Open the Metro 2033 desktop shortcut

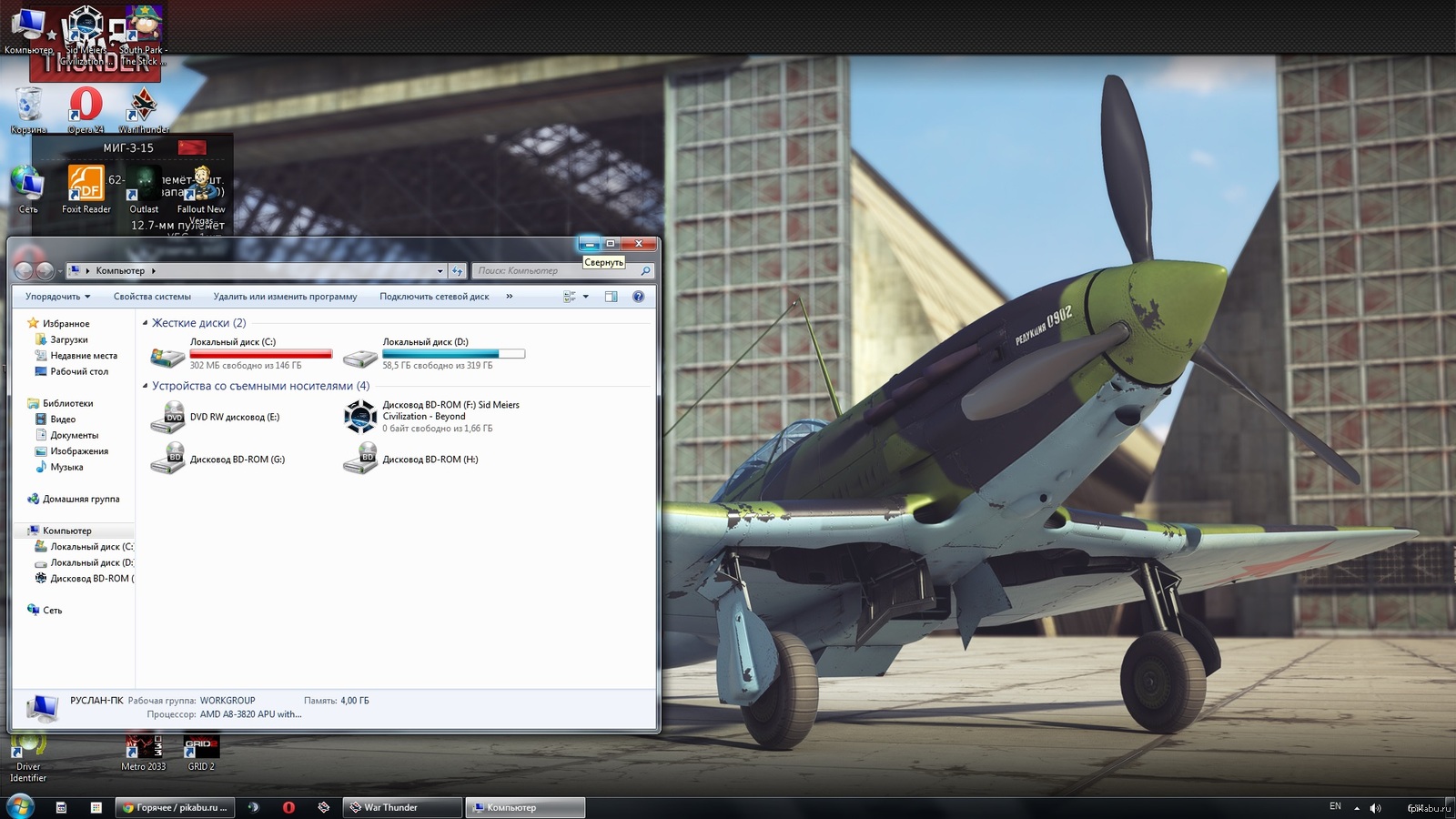coord(143,753)
